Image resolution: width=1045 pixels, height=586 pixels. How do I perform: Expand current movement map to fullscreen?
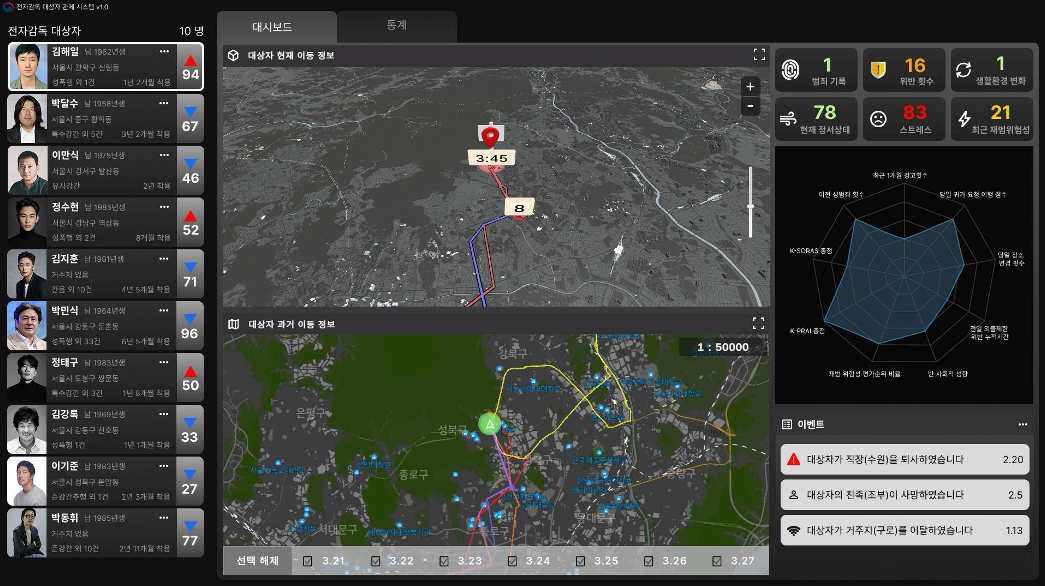coord(759,55)
